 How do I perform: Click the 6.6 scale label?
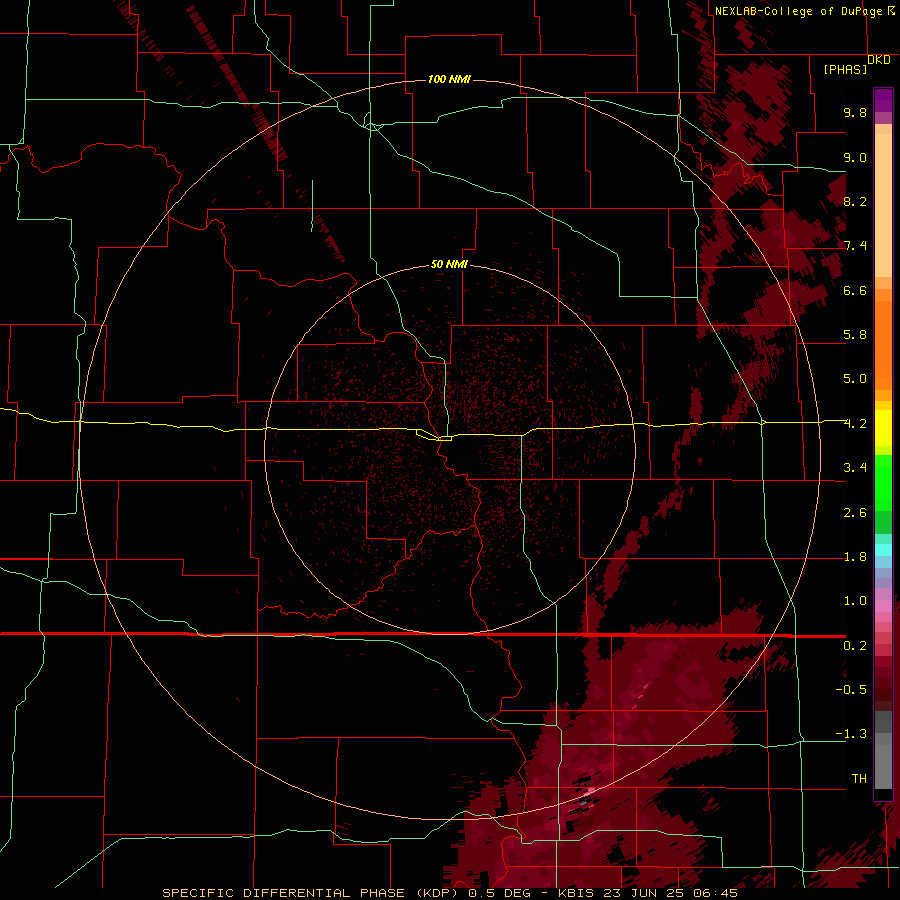coord(855,290)
